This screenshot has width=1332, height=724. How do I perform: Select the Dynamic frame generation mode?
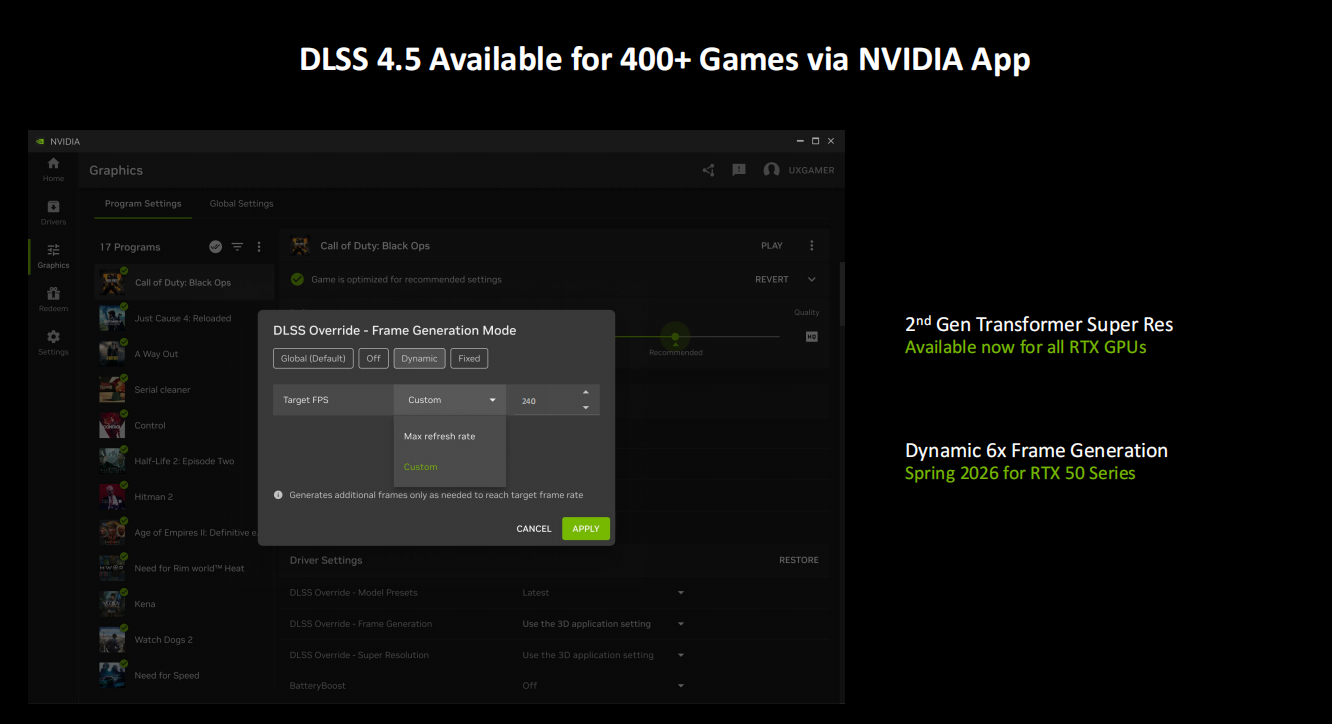[419, 358]
